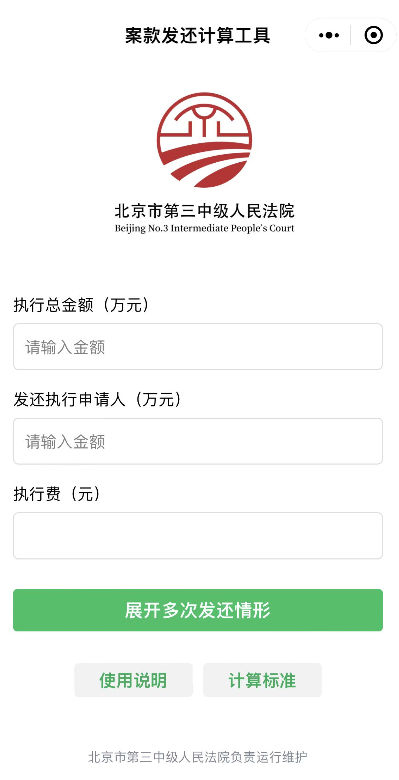Open the 使用说明 instructions
399x780 pixels.
click(x=133, y=680)
